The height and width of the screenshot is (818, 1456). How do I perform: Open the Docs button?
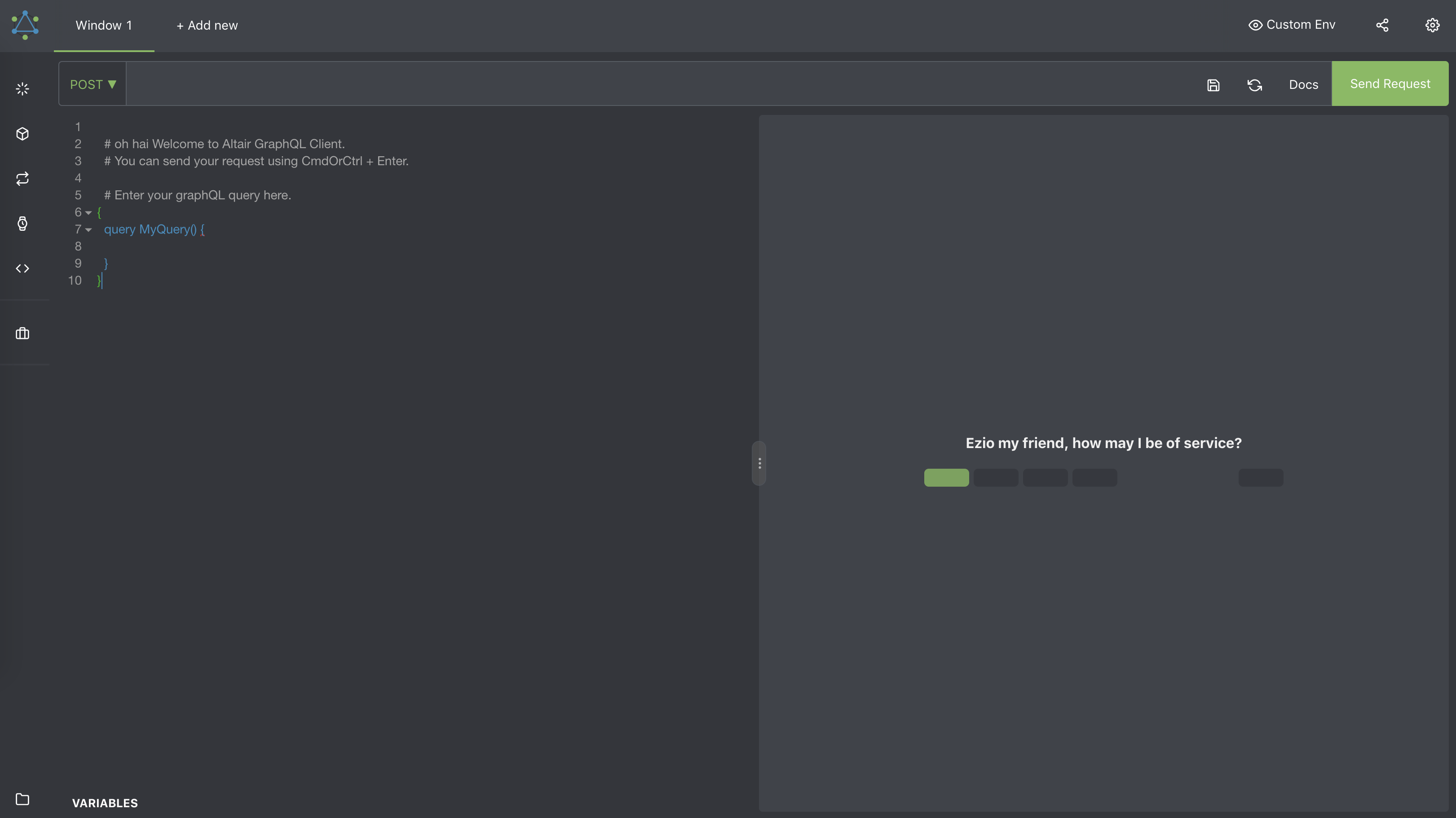pos(1303,85)
